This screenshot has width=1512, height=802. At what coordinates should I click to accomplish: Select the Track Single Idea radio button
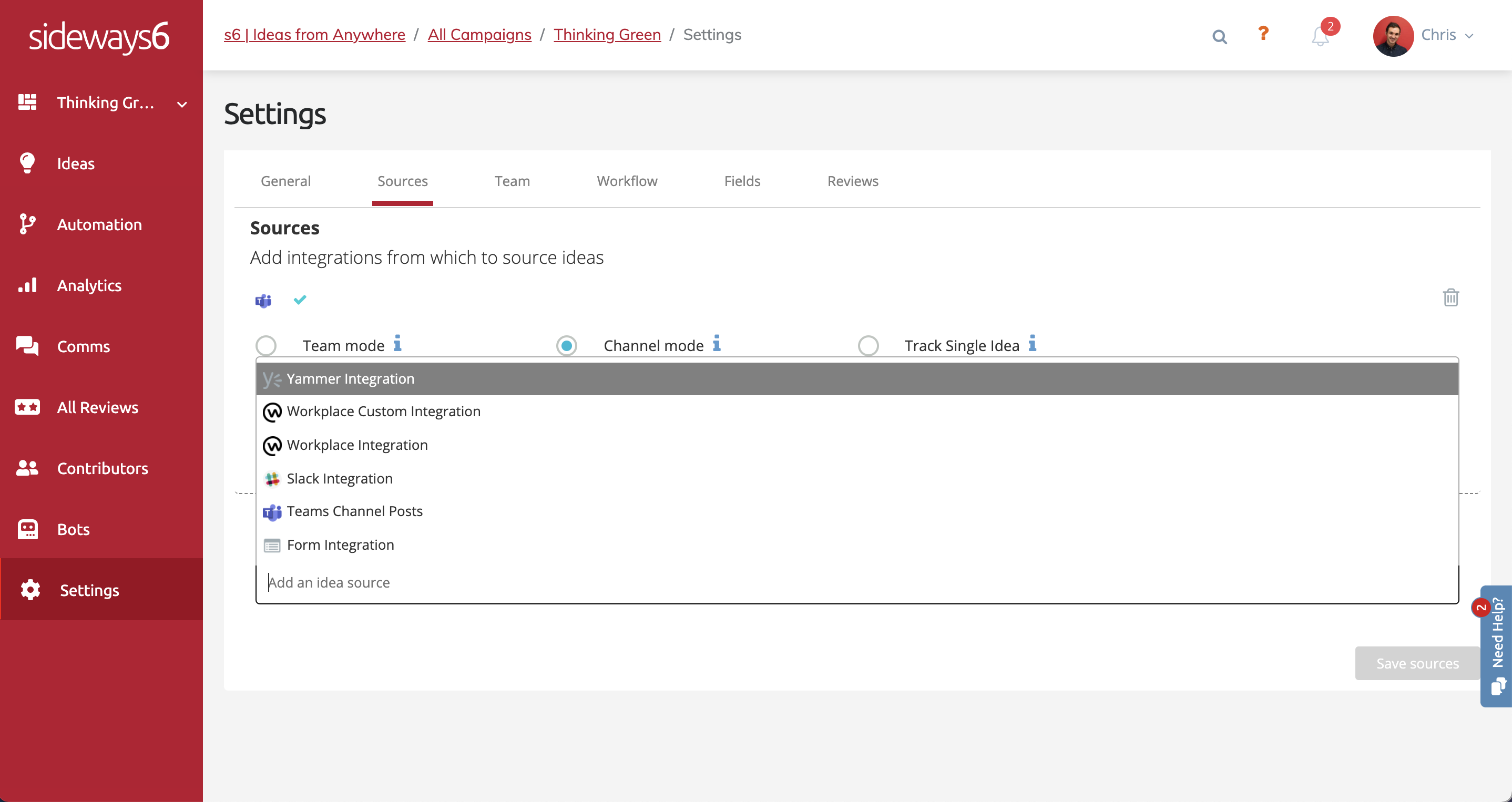click(x=868, y=346)
